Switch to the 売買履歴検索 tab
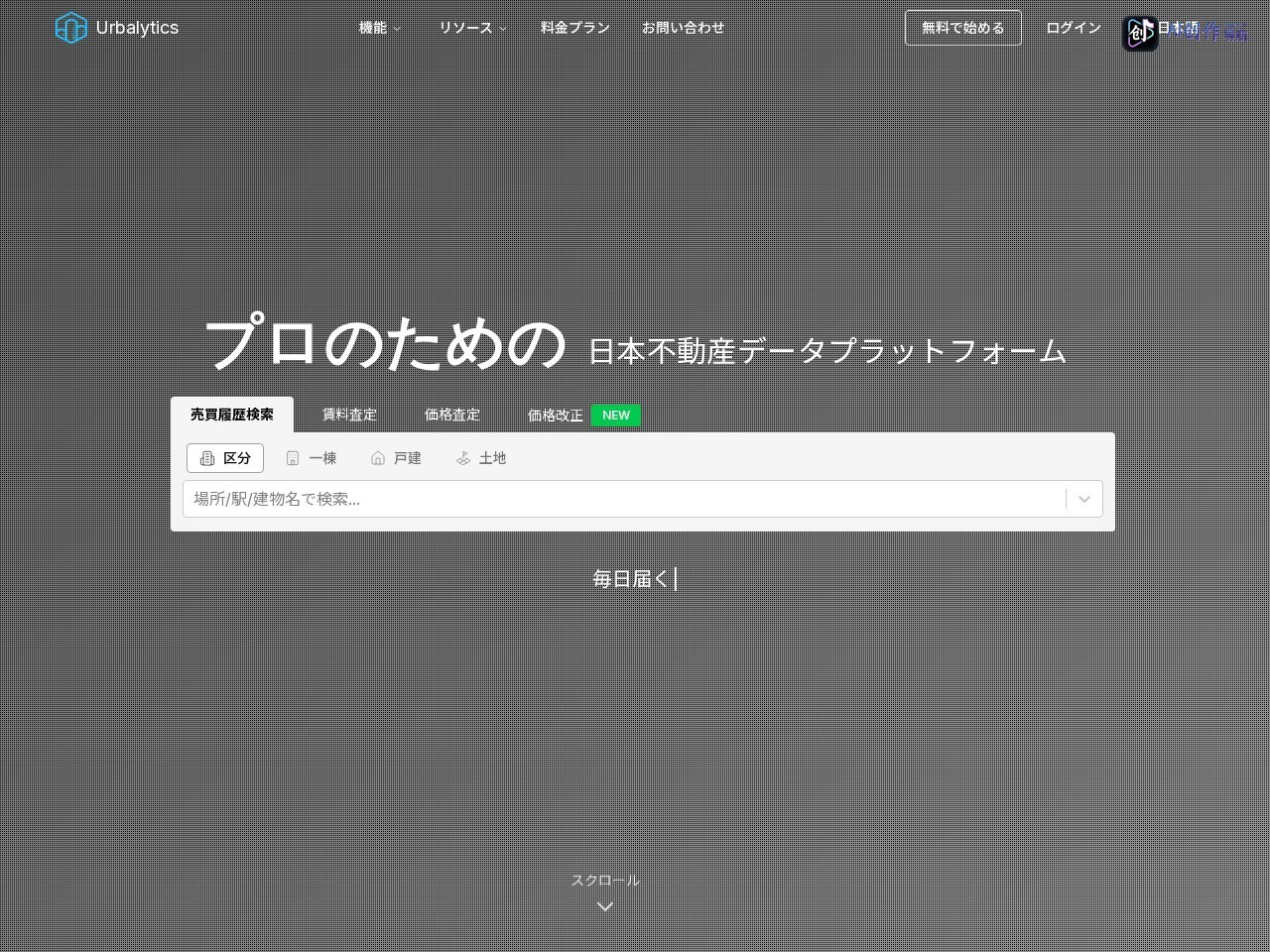Viewport: 1270px width, 952px height. (x=232, y=415)
